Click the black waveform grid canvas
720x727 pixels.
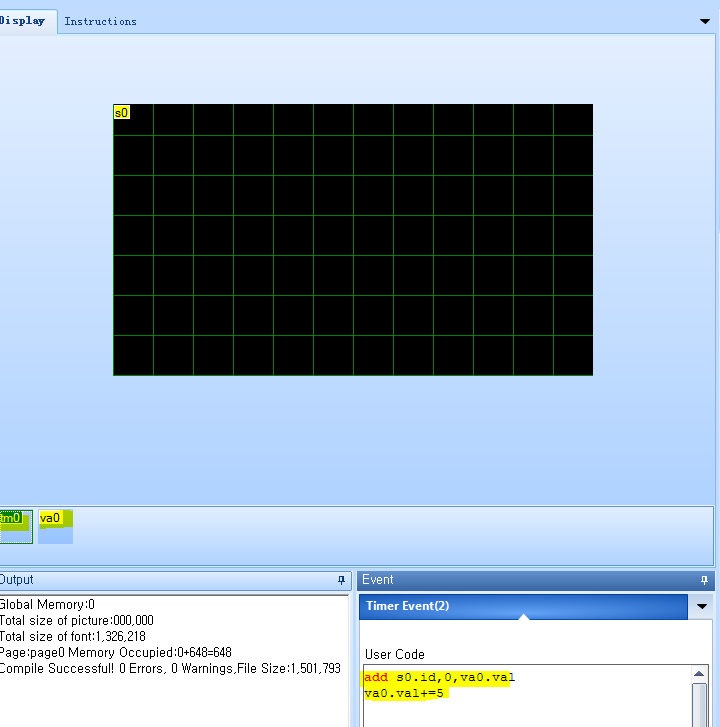click(x=353, y=240)
